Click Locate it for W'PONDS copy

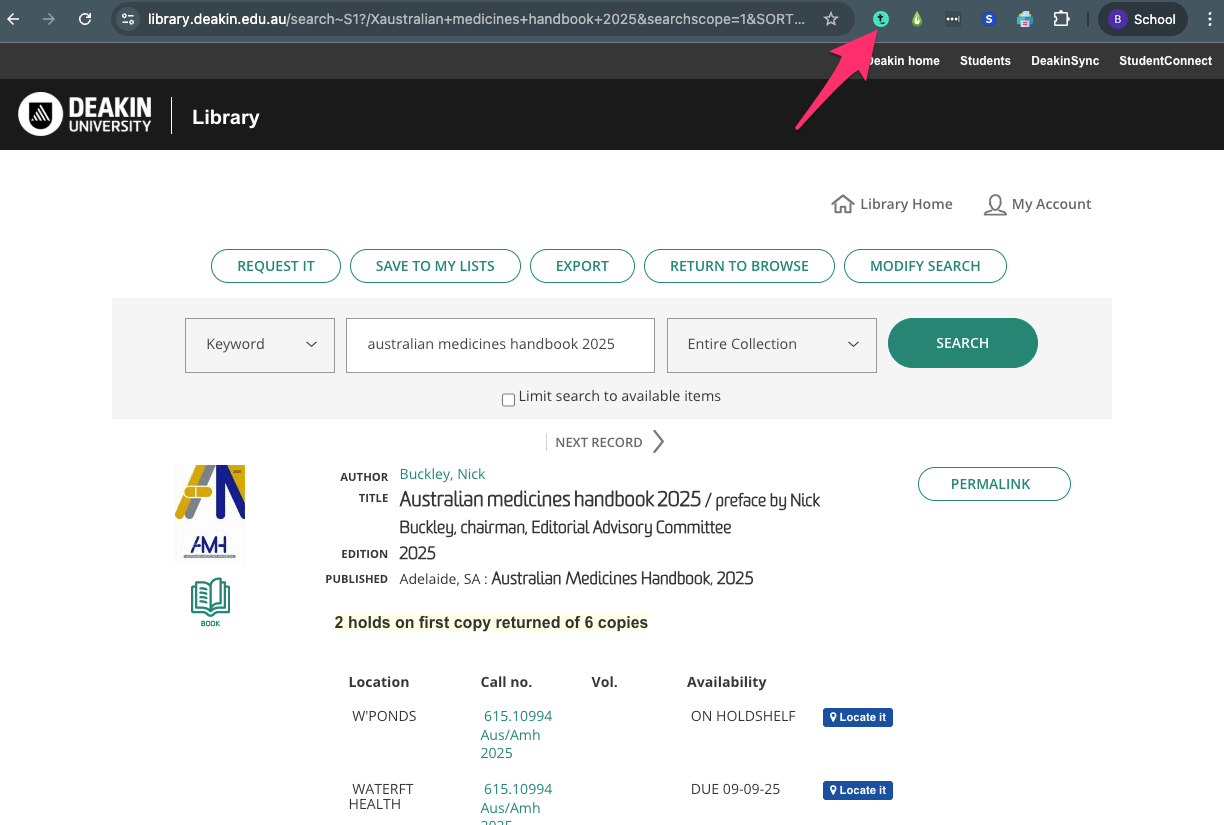tap(857, 717)
